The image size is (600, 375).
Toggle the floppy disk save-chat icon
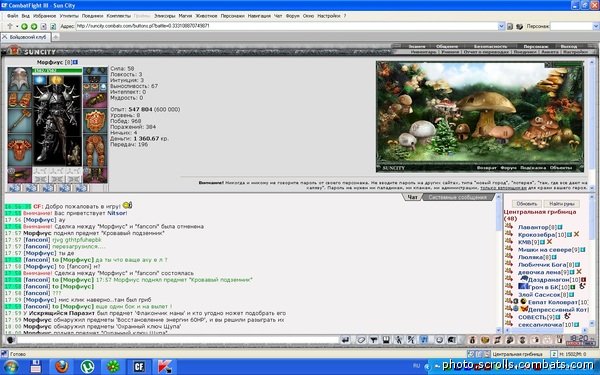pos(386,340)
